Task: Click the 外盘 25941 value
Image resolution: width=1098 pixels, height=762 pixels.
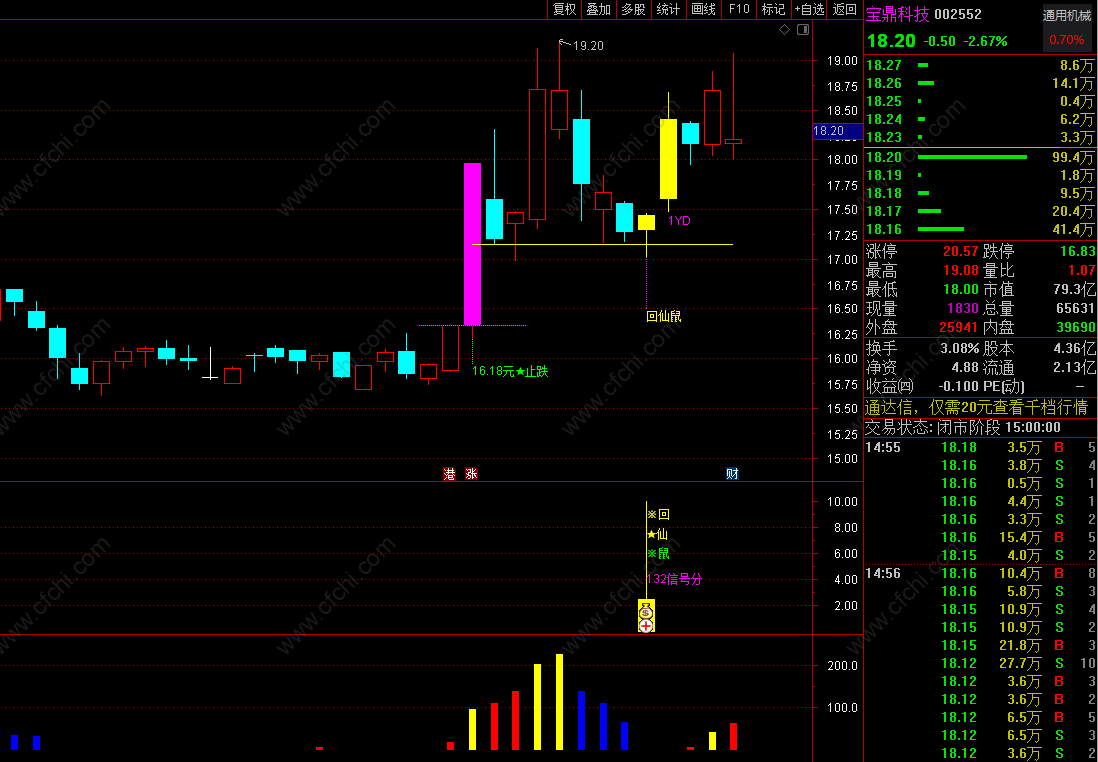Action: [x=959, y=327]
